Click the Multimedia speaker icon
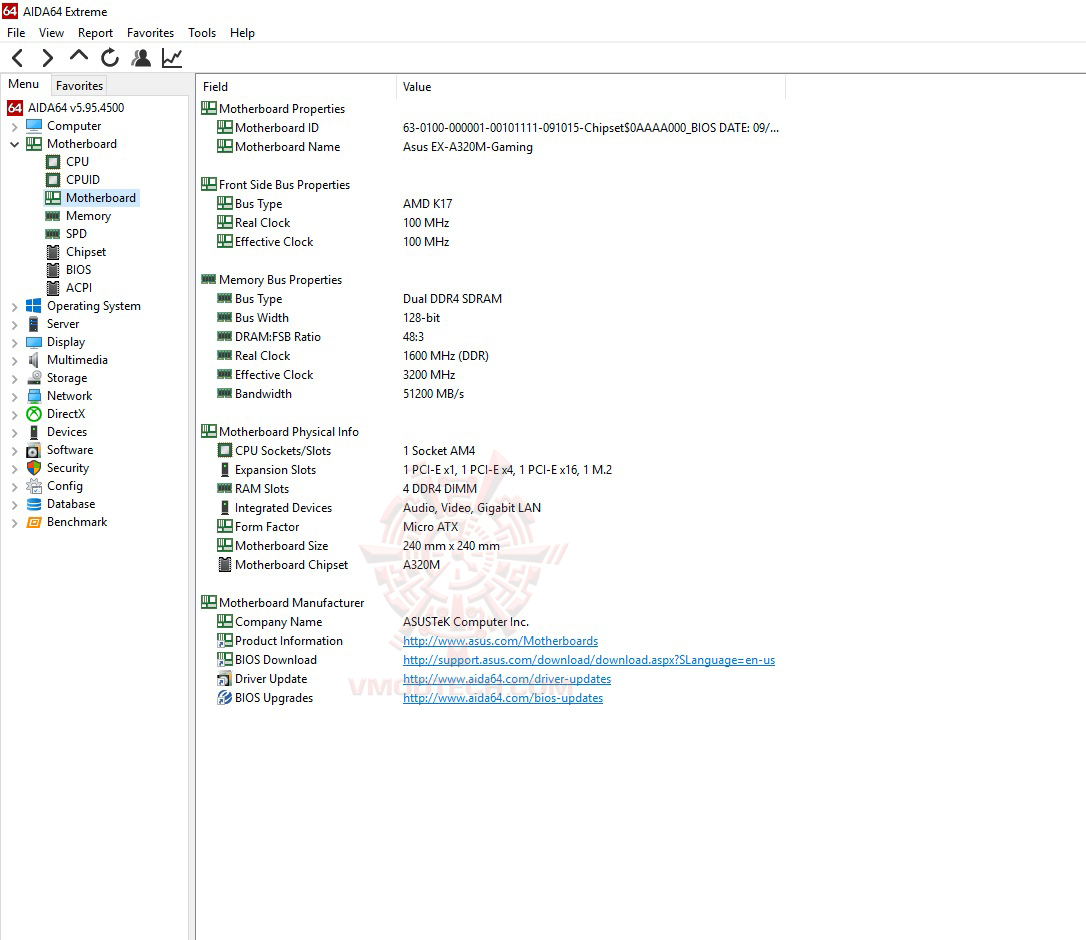Image resolution: width=1086 pixels, height=940 pixels. coord(34,360)
